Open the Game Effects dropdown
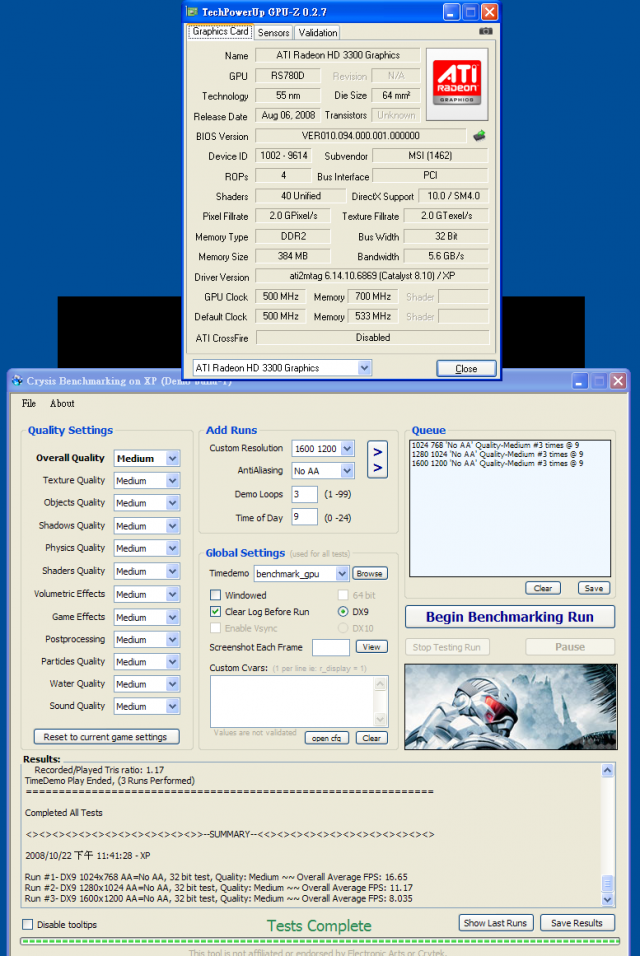The height and width of the screenshot is (957, 640). (173, 617)
